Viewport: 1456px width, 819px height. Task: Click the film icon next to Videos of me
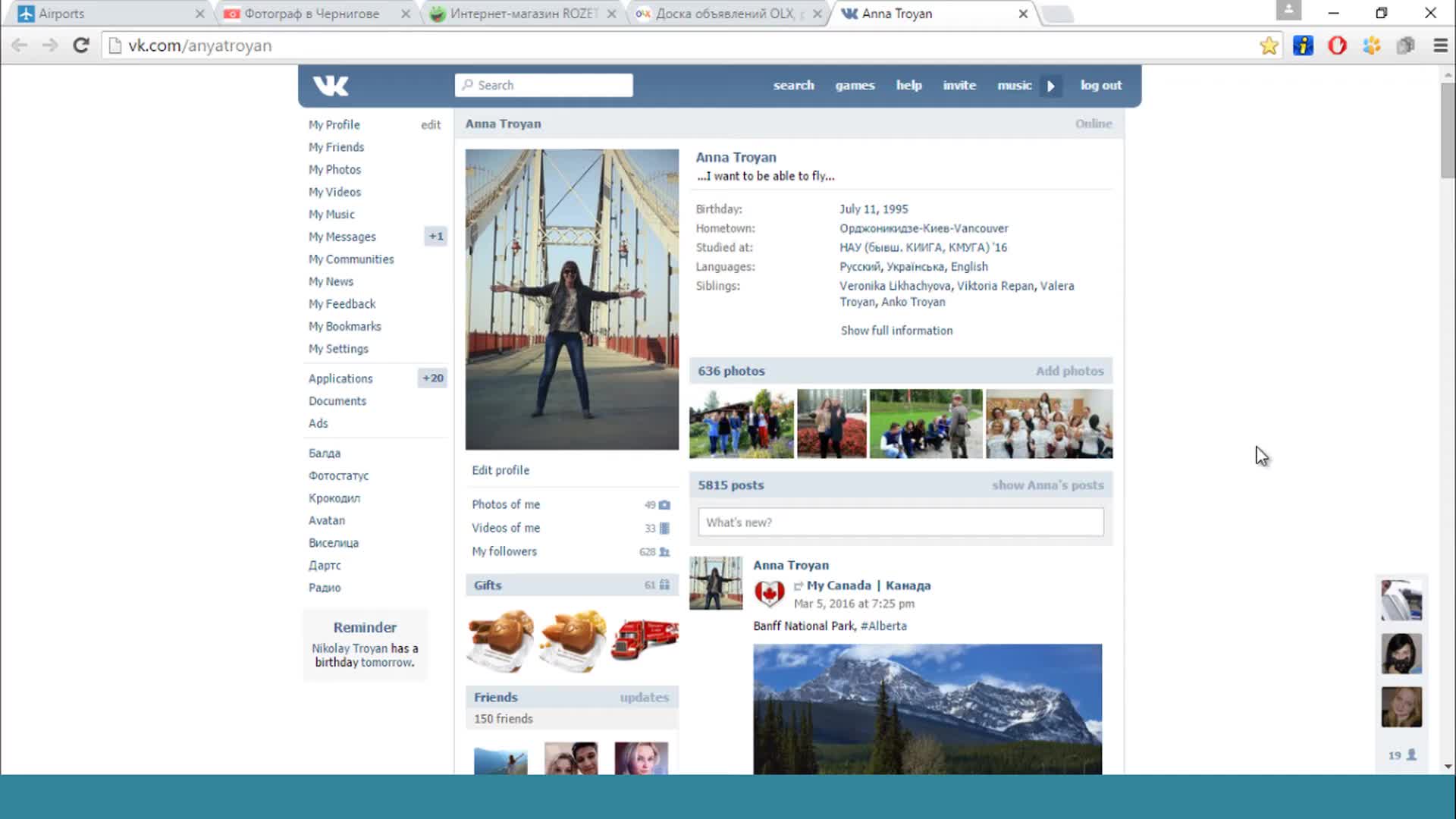coord(664,529)
